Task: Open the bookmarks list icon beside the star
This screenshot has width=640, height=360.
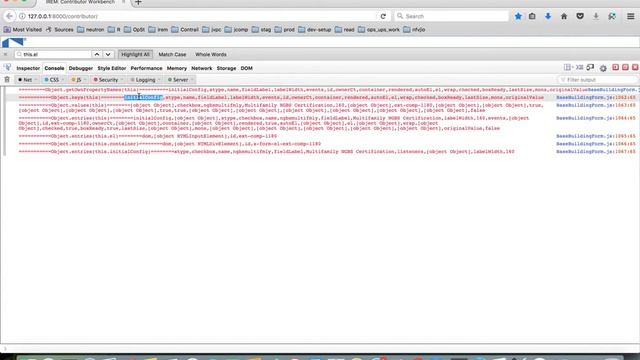Action: click(532, 16)
